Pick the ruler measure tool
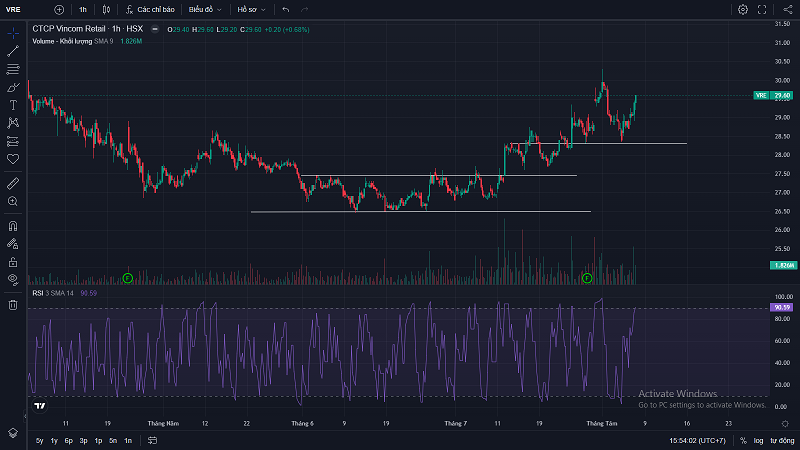The width and height of the screenshot is (800, 450). pyautogui.click(x=13, y=184)
